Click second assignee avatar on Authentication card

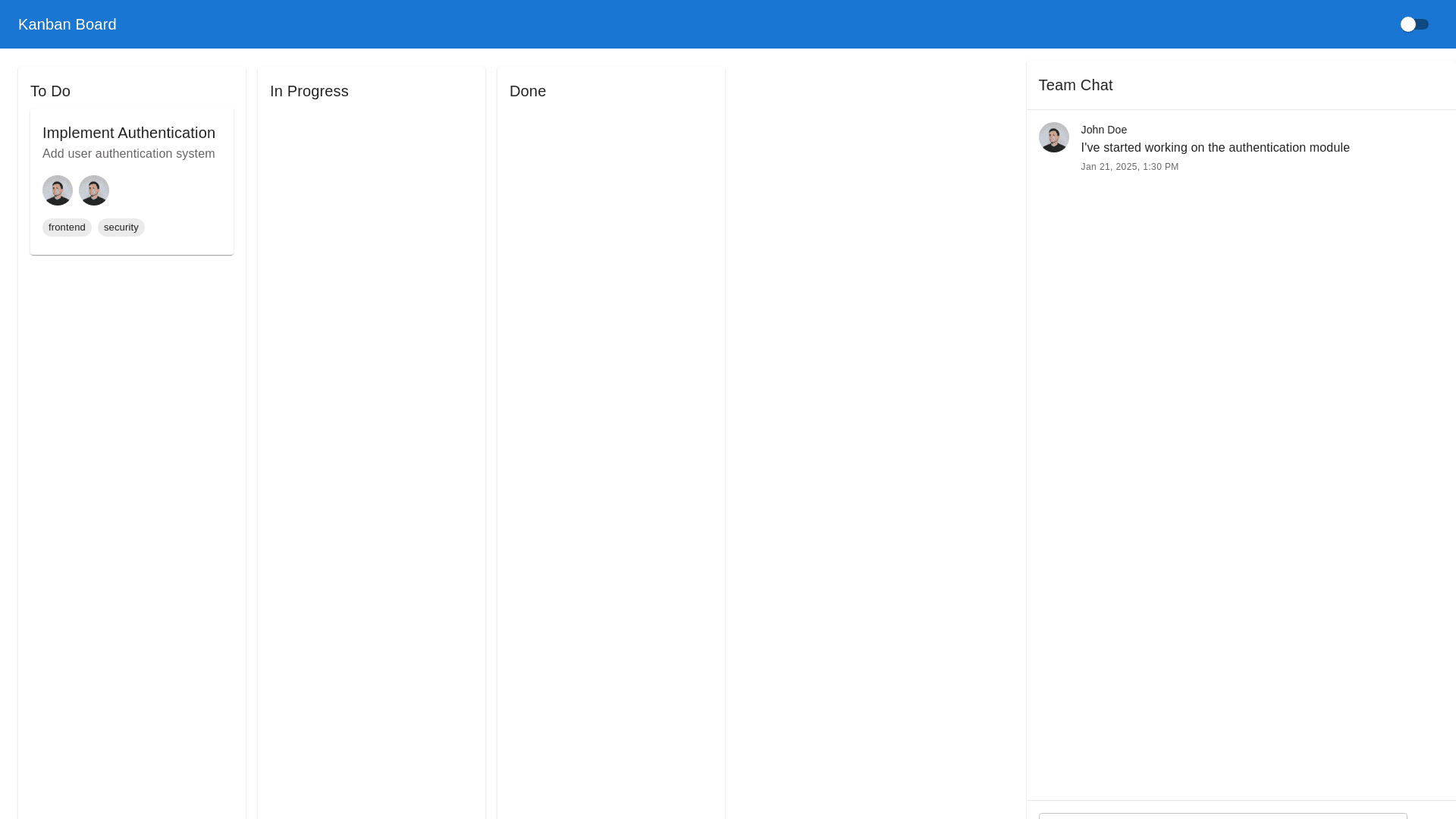tap(94, 190)
